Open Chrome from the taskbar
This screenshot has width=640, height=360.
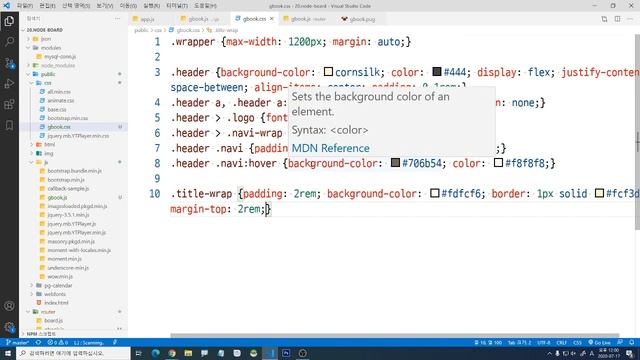tap(172, 353)
